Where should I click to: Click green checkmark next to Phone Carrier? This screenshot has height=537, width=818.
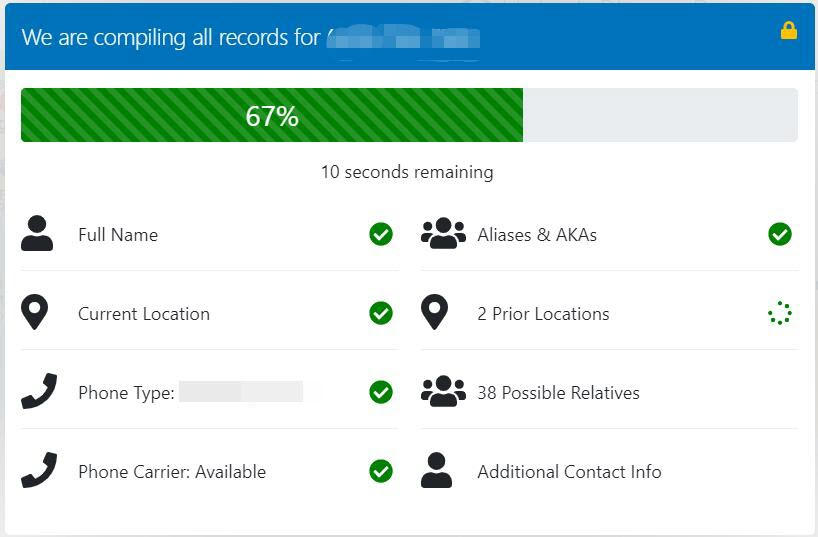pyautogui.click(x=381, y=471)
